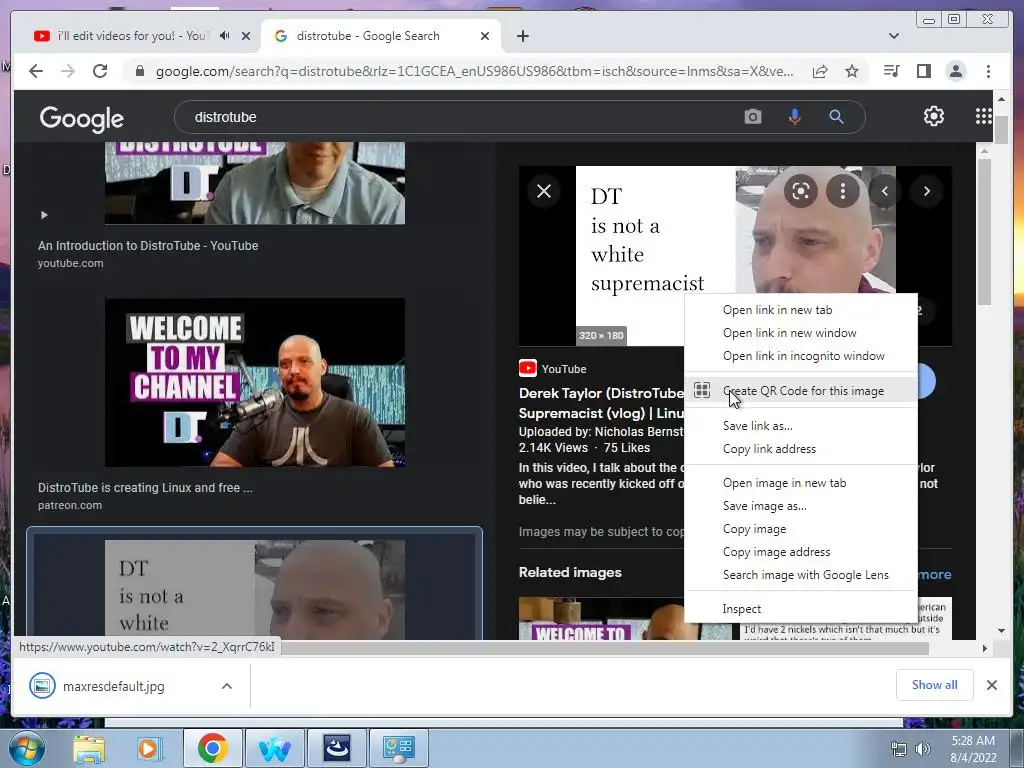The image size is (1024, 768).
Task: Open Windows Explorer from taskbar
Action: click(x=89, y=748)
